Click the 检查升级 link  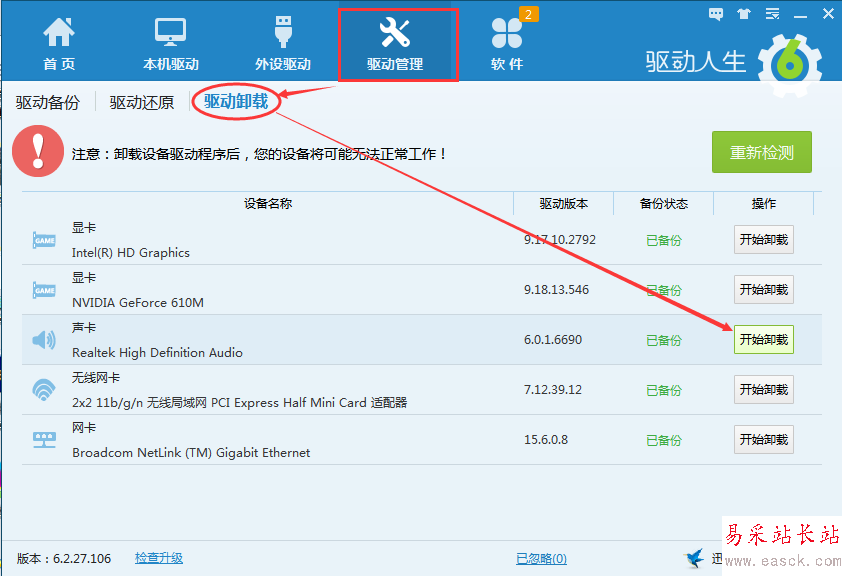click(x=159, y=558)
